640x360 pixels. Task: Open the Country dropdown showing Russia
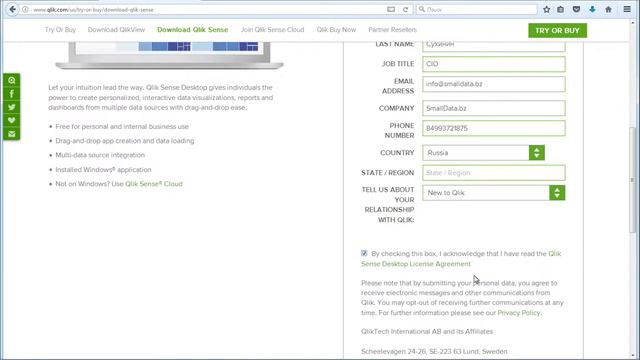coord(483,153)
